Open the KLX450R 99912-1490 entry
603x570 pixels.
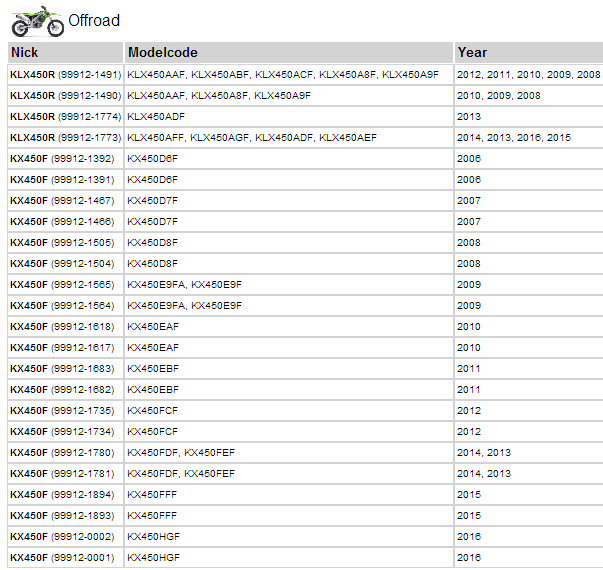pyautogui.click(x=65, y=96)
